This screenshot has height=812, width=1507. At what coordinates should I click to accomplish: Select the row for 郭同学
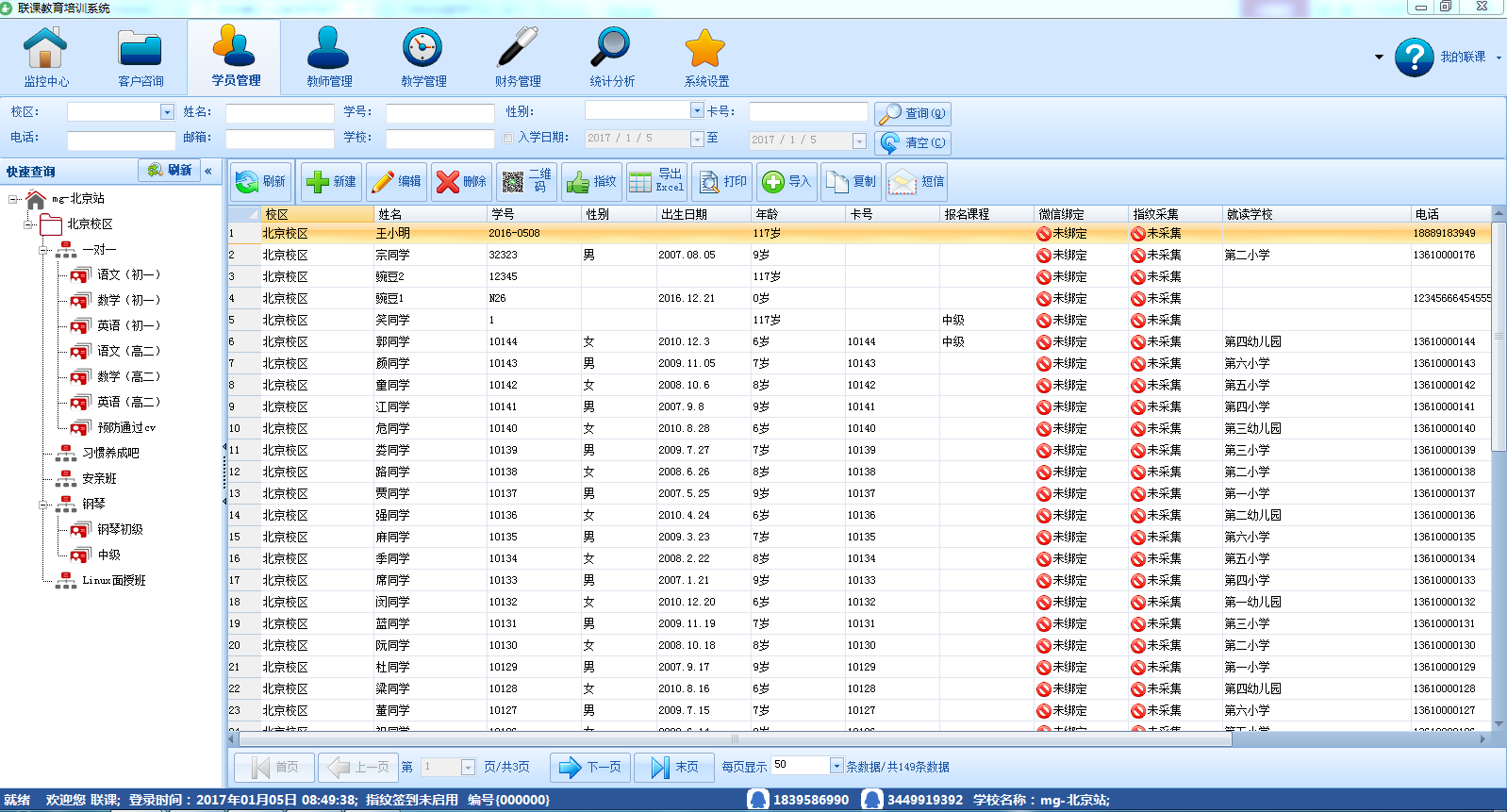pyautogui.click(x=859, y=341)
